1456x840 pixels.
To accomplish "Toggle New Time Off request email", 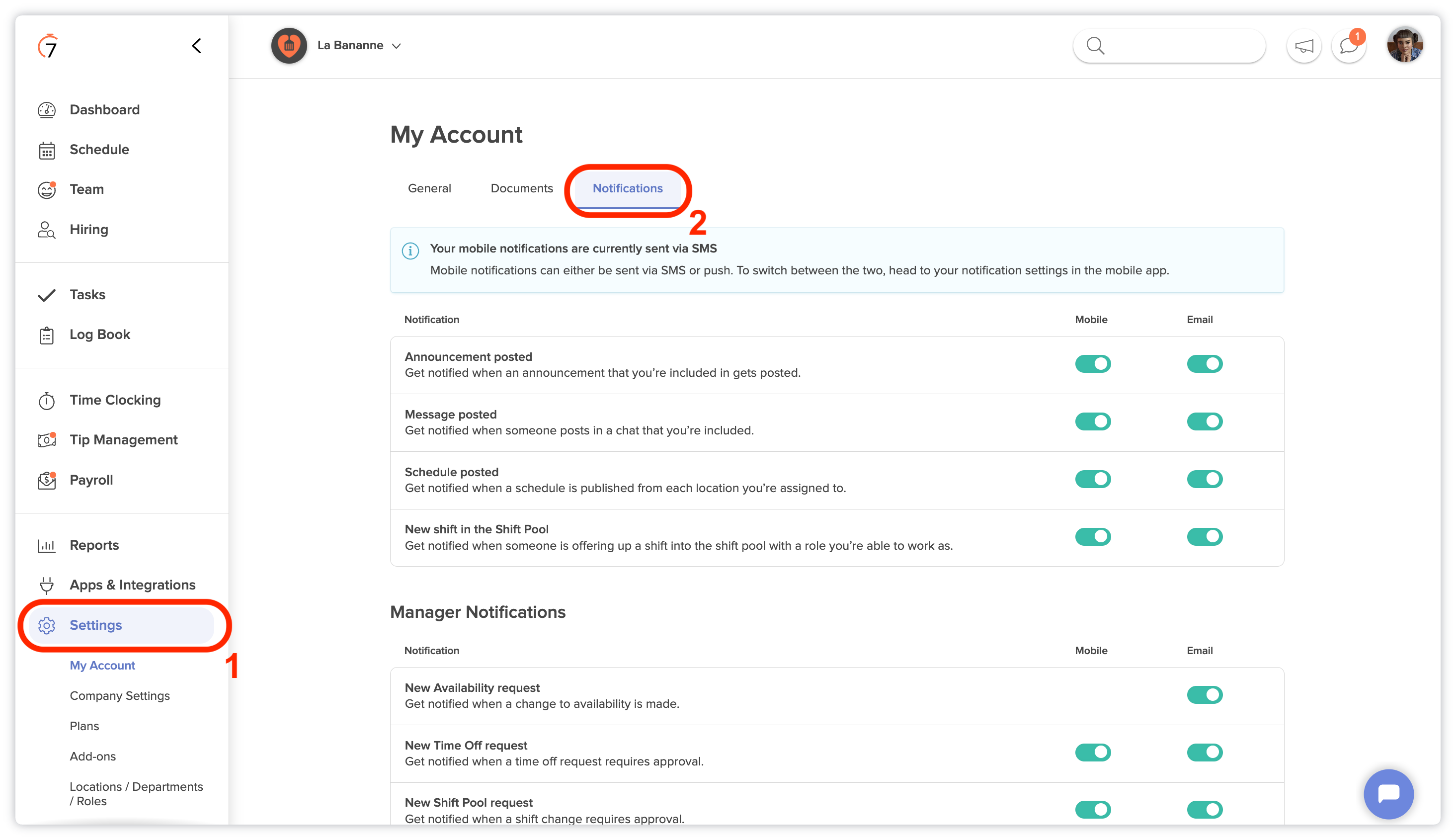I will (x=1204, y=753).
